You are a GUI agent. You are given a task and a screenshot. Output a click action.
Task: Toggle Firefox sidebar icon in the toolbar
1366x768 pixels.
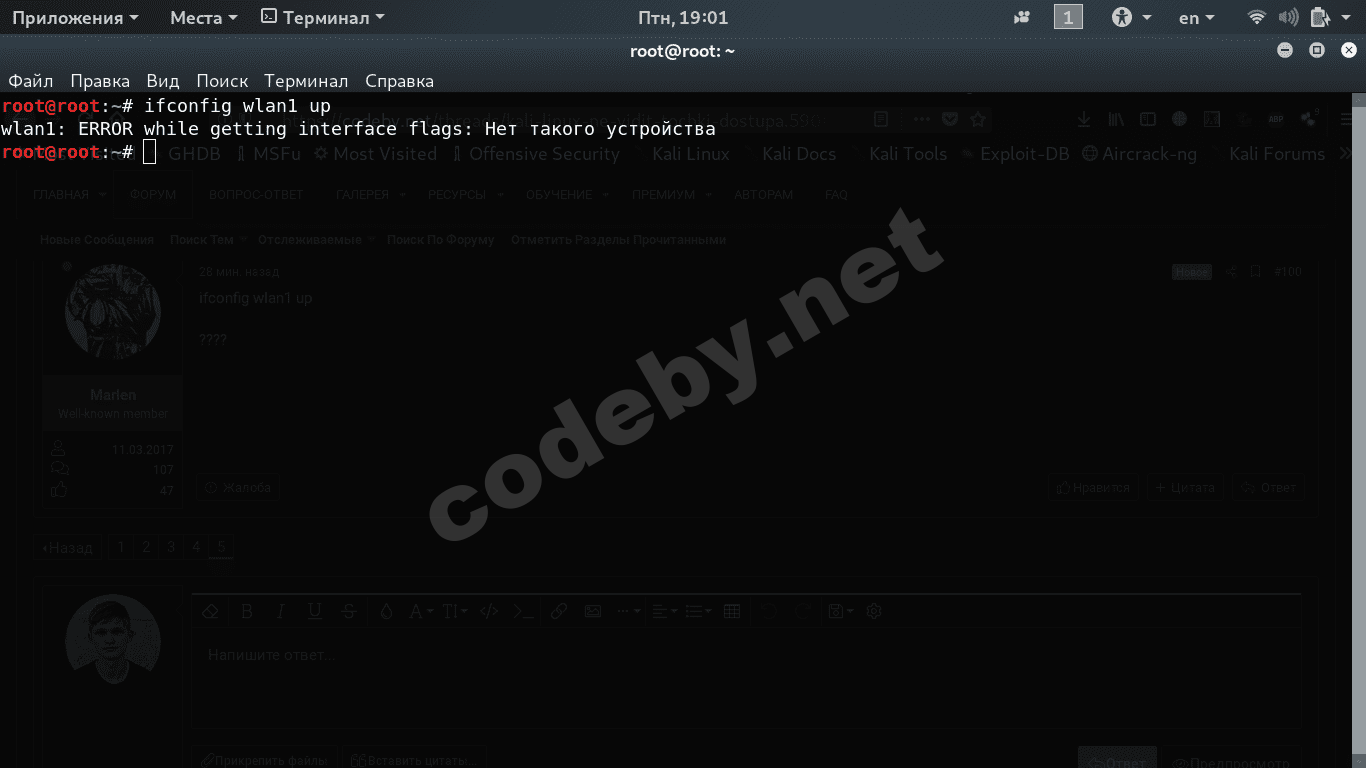(1148, 119)
